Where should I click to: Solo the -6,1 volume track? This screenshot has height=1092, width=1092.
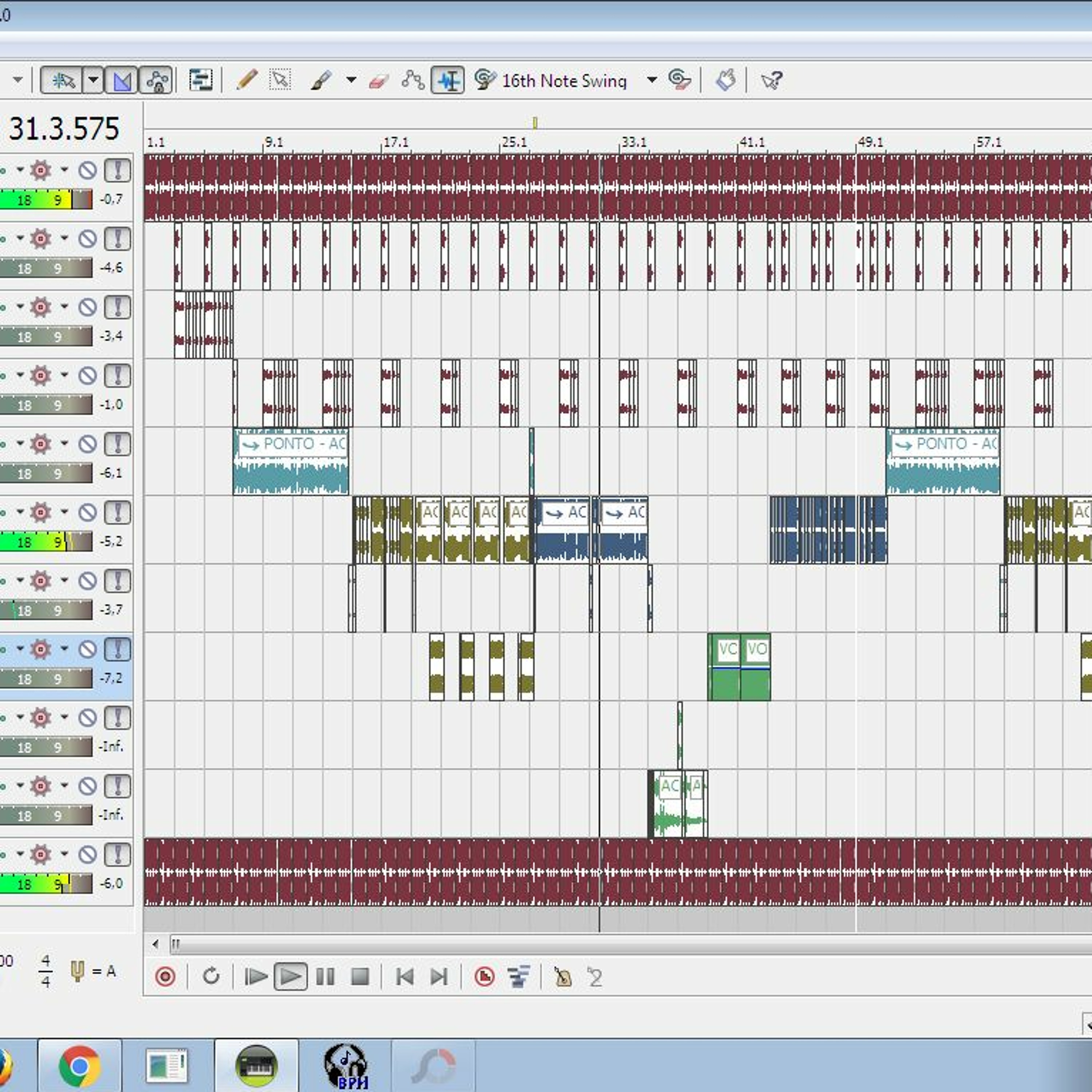pos(118,444)
